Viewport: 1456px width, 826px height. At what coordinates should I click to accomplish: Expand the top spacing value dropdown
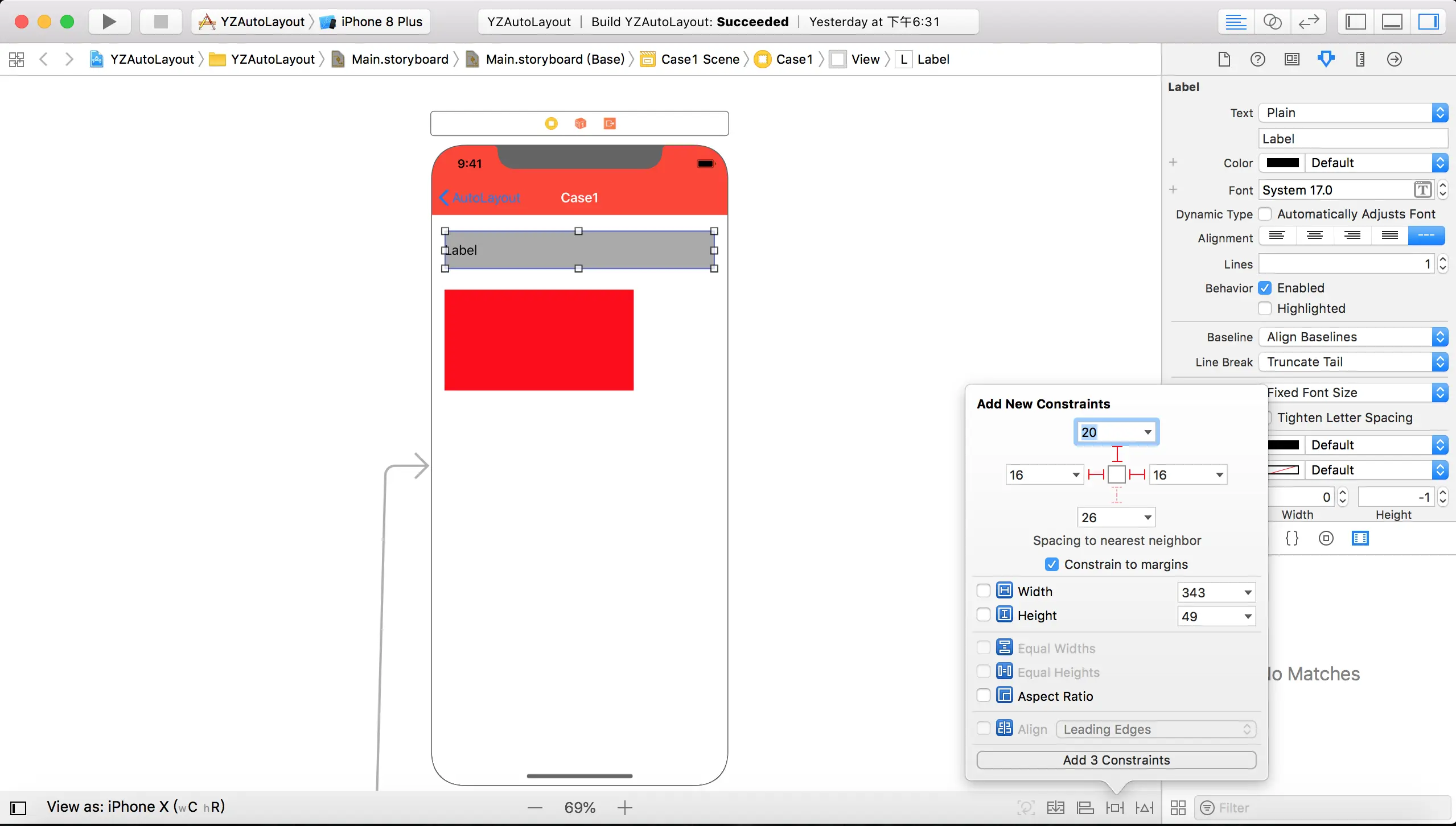(x=1147, y=432)
